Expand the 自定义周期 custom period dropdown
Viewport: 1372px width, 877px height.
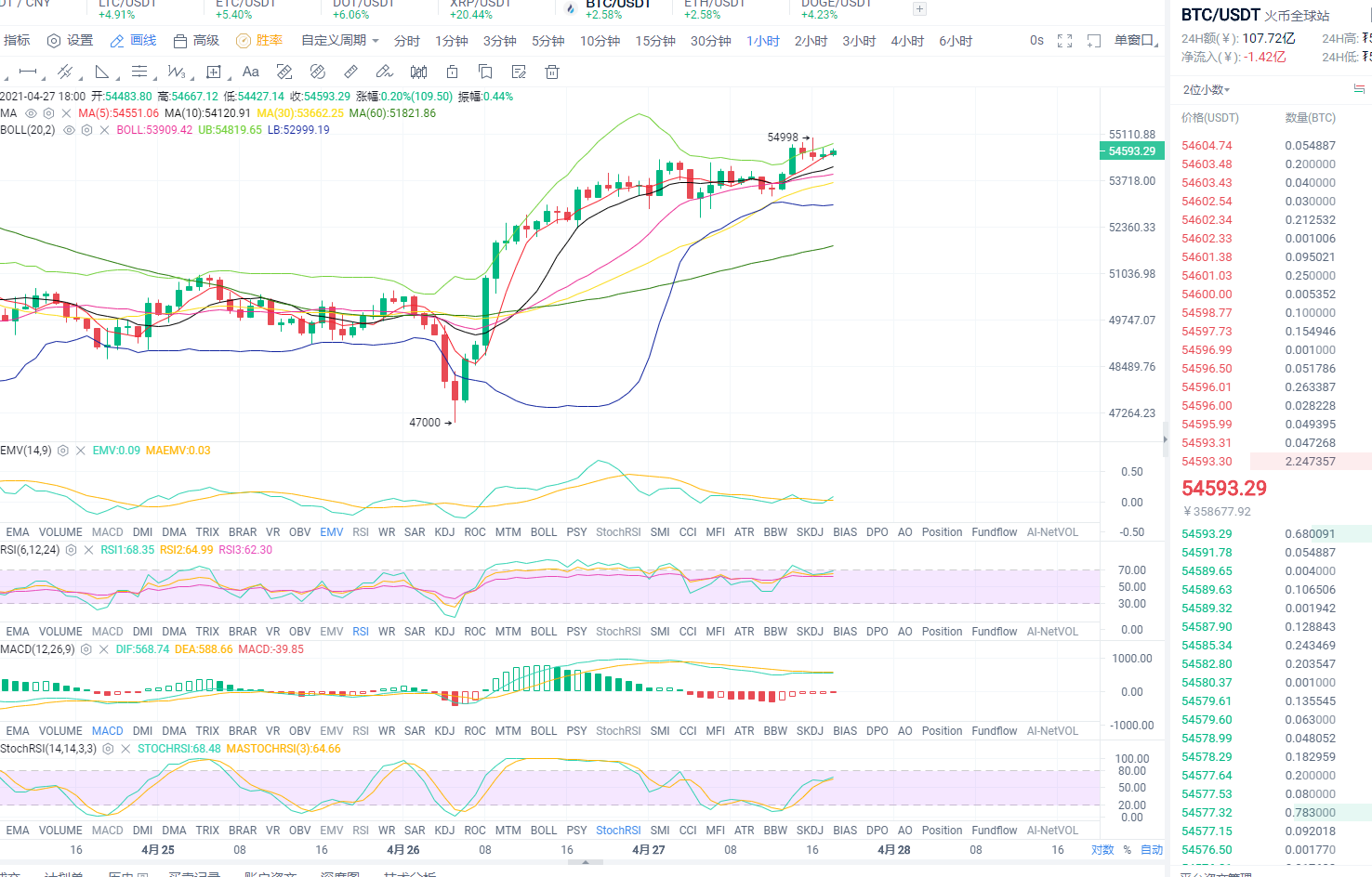[x=340, y=41]
